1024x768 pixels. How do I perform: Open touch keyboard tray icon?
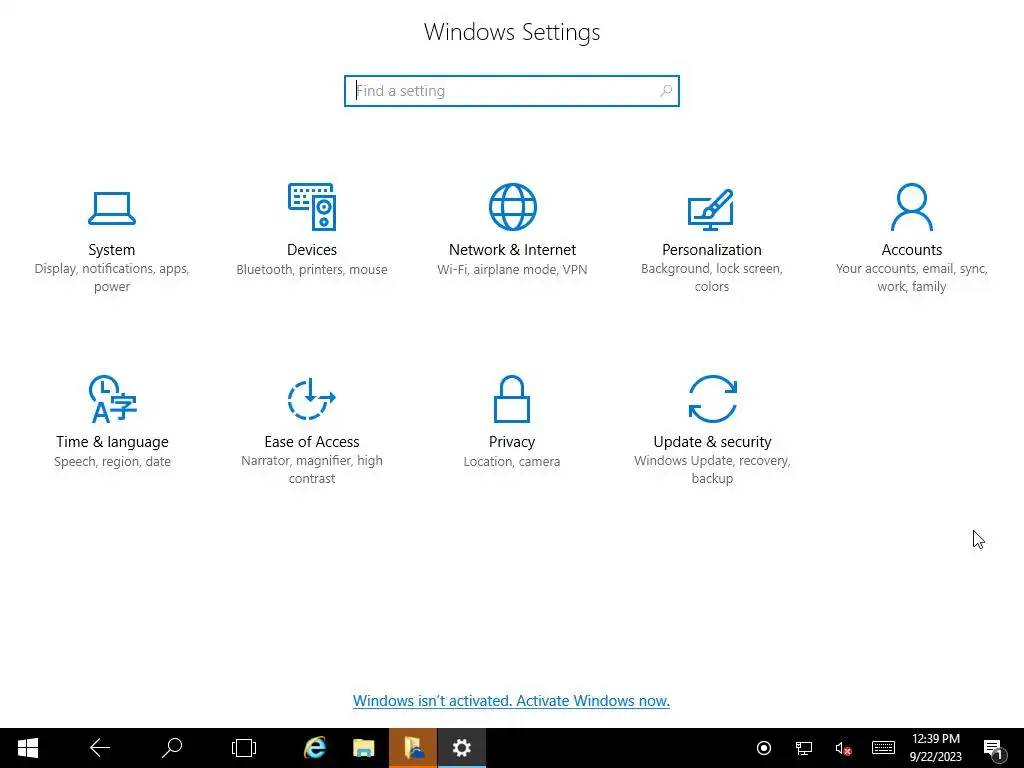[x=883, y=748]
